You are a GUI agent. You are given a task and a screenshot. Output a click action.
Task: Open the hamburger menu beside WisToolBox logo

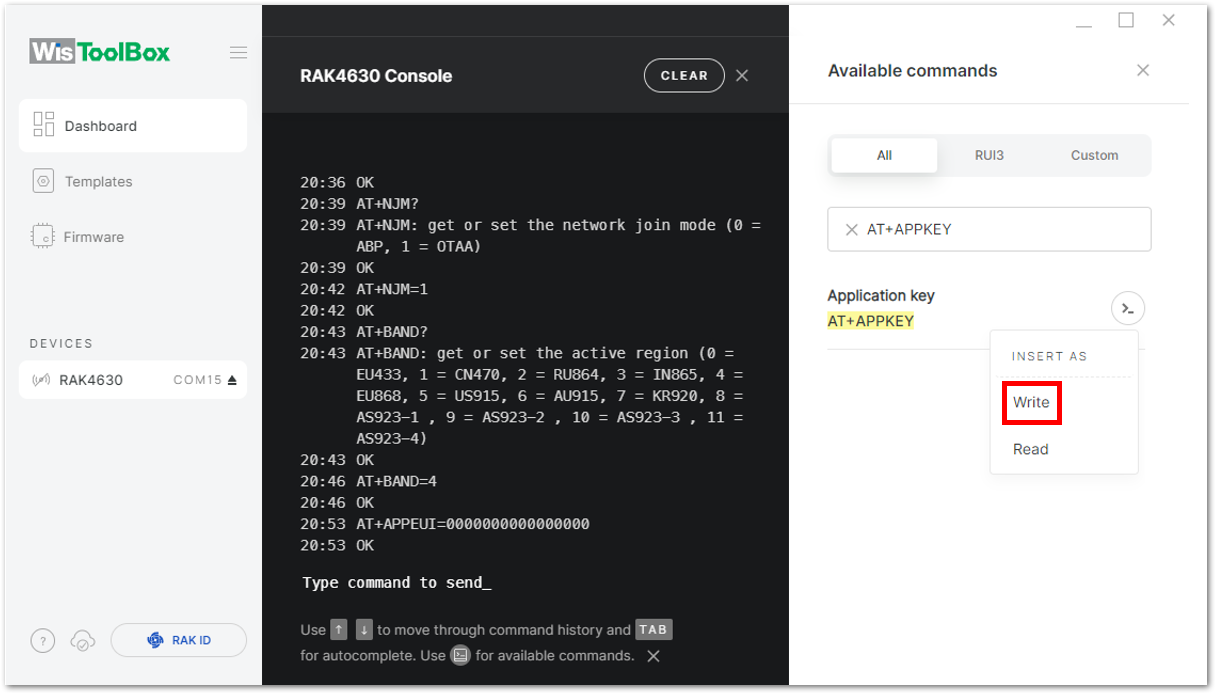[238, 52]
